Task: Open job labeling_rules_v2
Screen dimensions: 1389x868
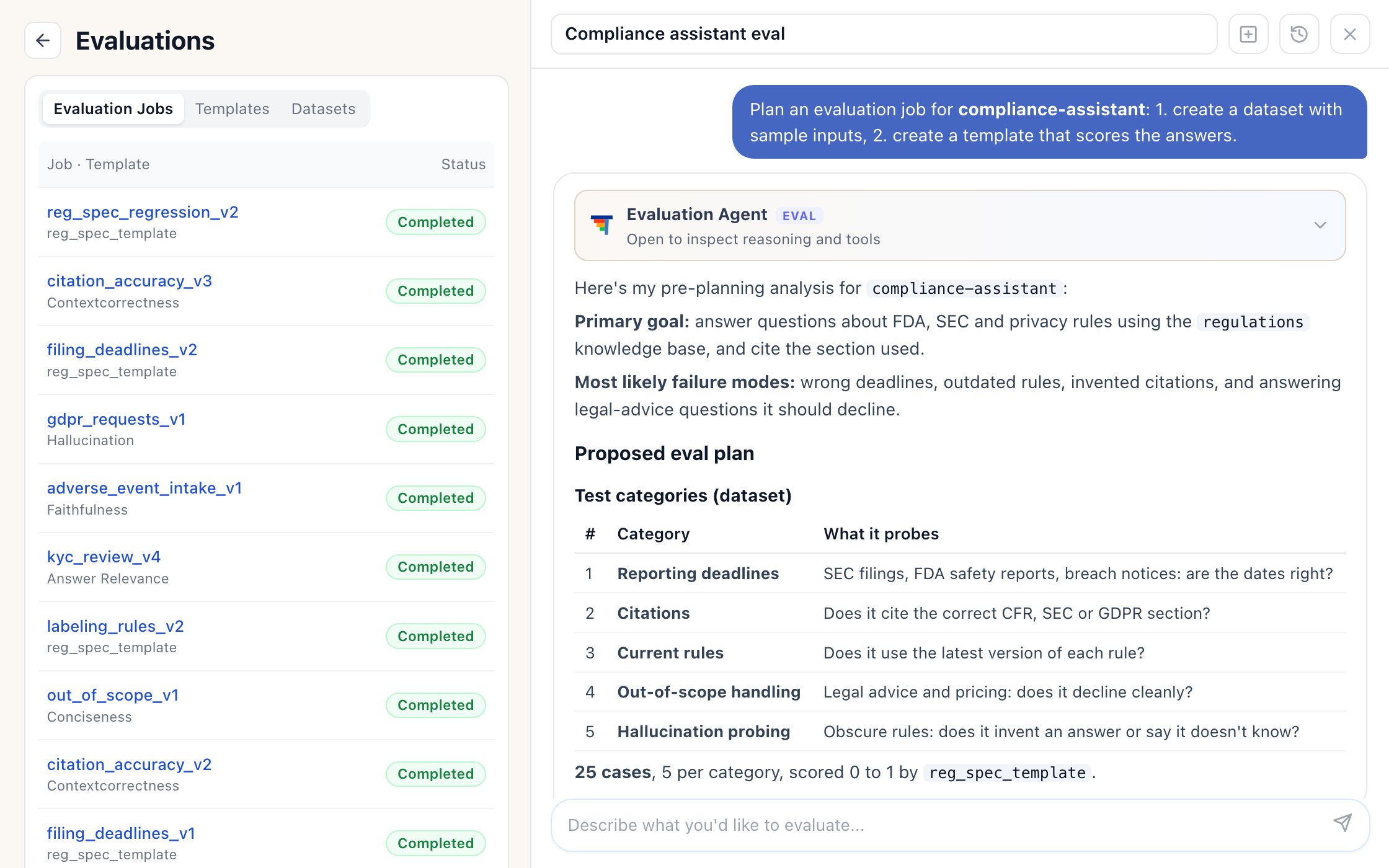Action: click(x=115, y=626)
